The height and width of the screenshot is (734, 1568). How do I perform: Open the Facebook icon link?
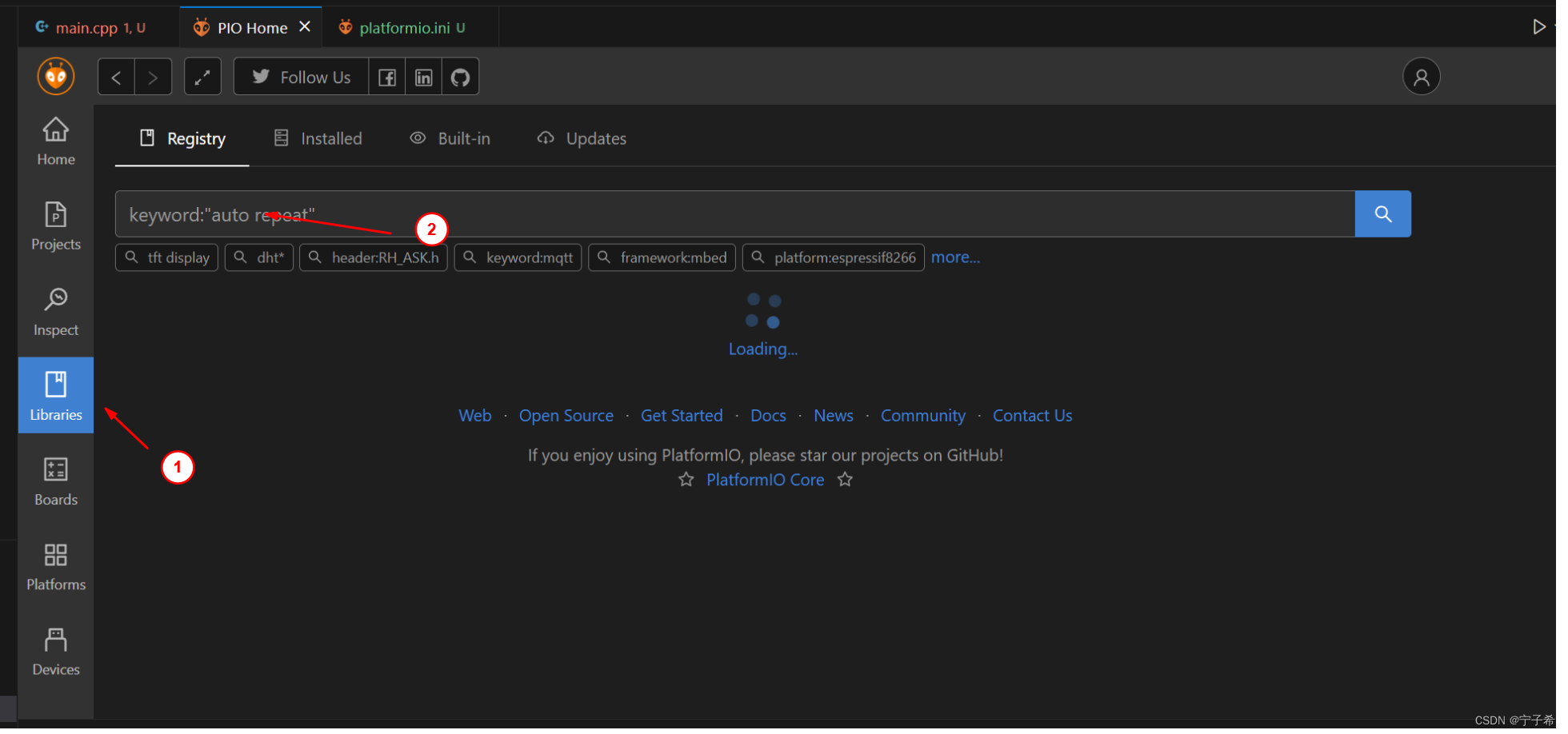(x=388, y=78)
